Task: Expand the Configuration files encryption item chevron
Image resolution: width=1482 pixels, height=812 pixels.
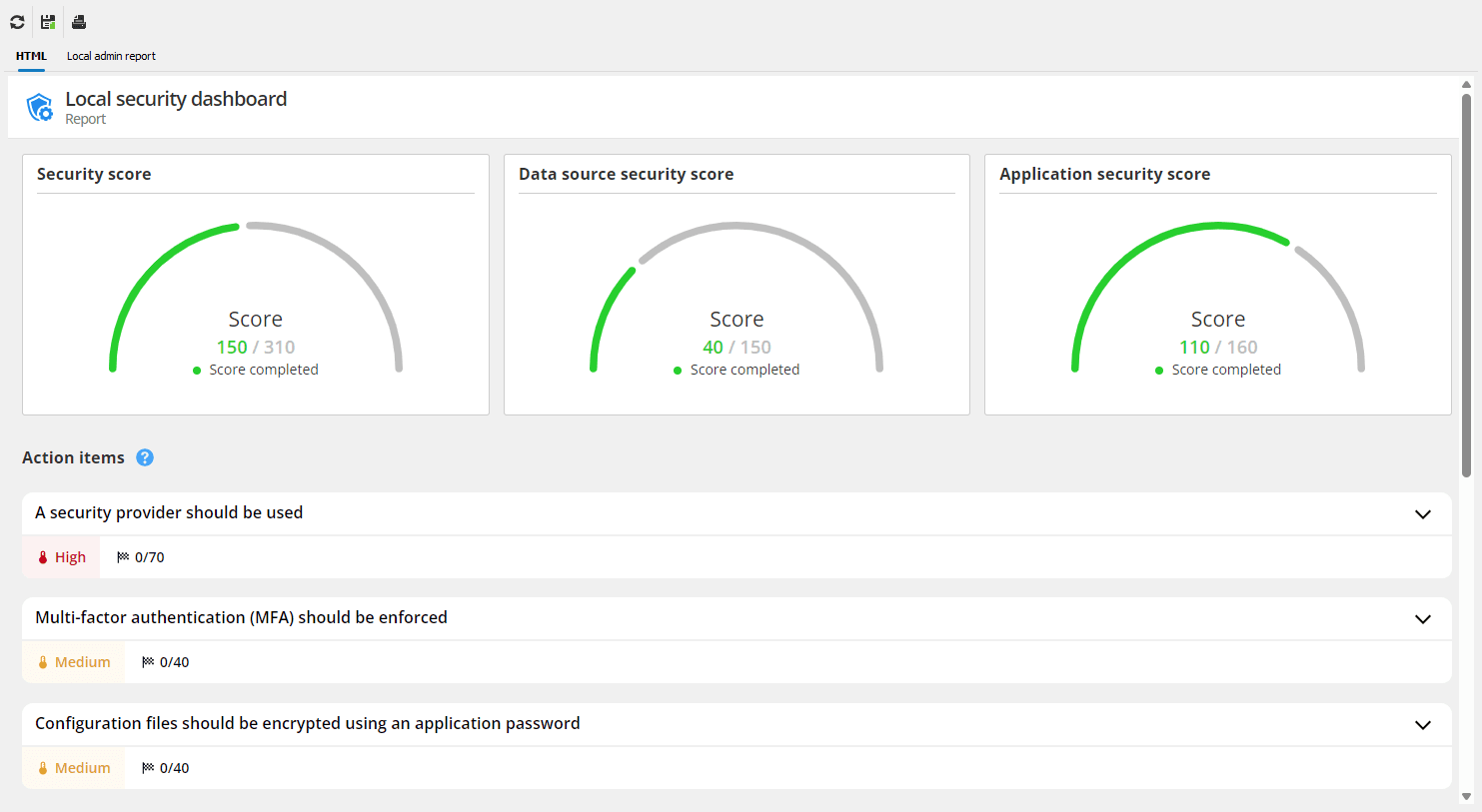Action: point(1422,725)
